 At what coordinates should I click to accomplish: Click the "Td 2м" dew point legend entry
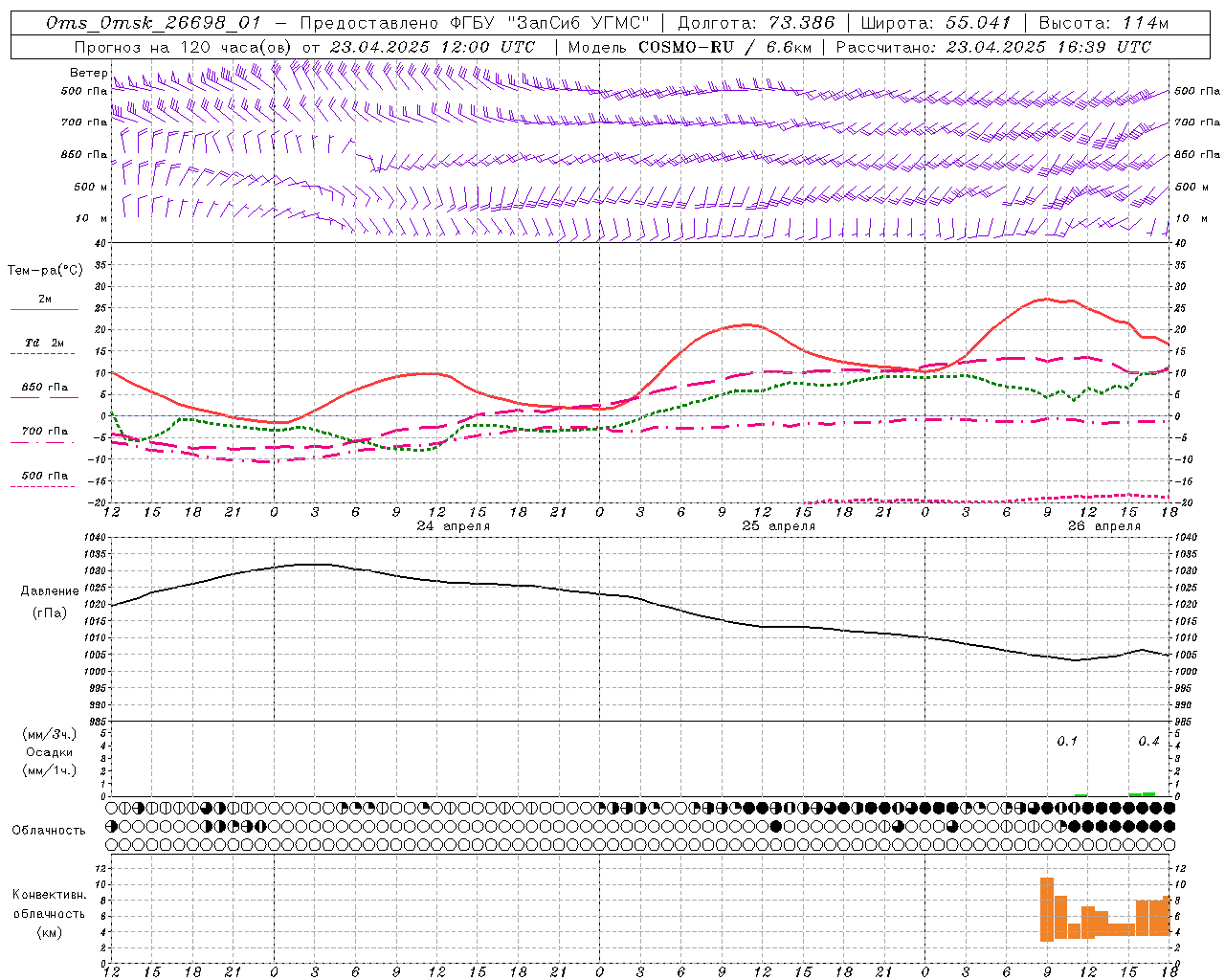click(45, 343)
